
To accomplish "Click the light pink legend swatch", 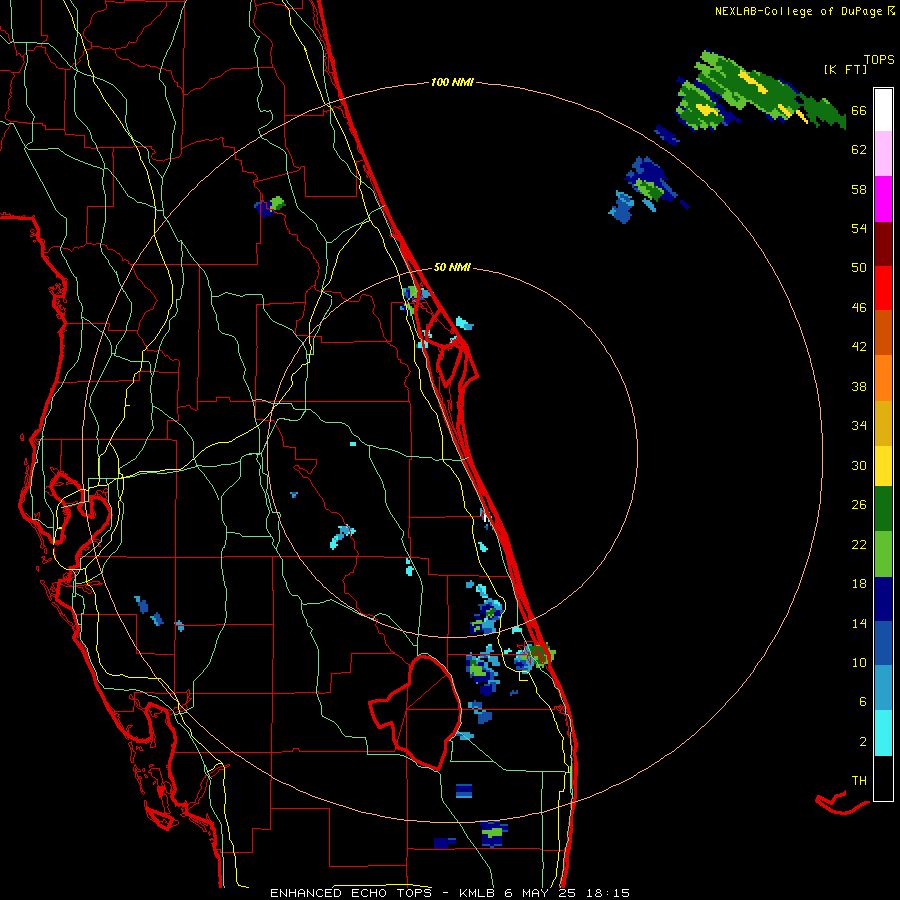I will click(883, 153).
